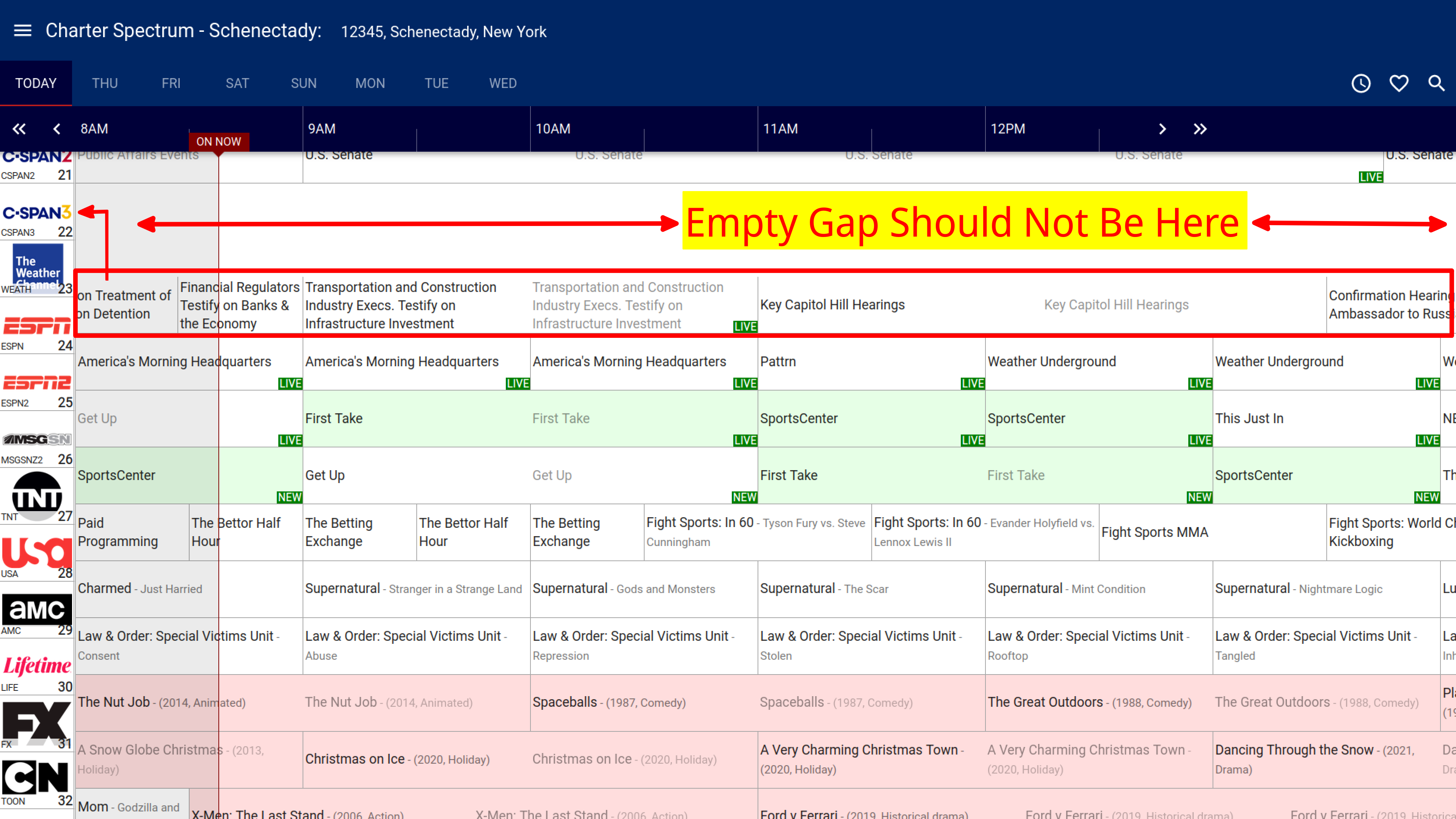This screenshot has width=1456, height=819.
Task: Open Fight Sports MMA listing
Action: pos(1213,532)
